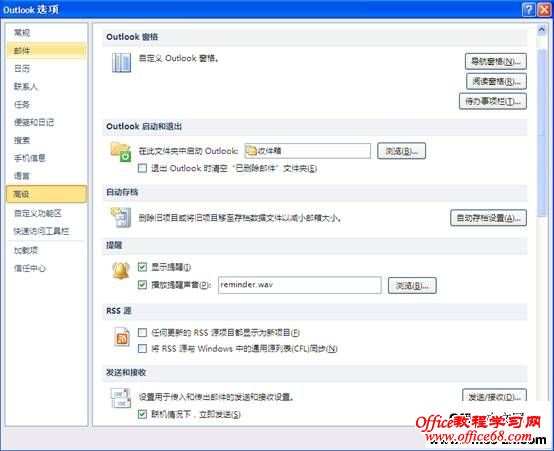Click the reminder.wav sound file field
Screen dimensions: 554x451
(x=300, y=285)
